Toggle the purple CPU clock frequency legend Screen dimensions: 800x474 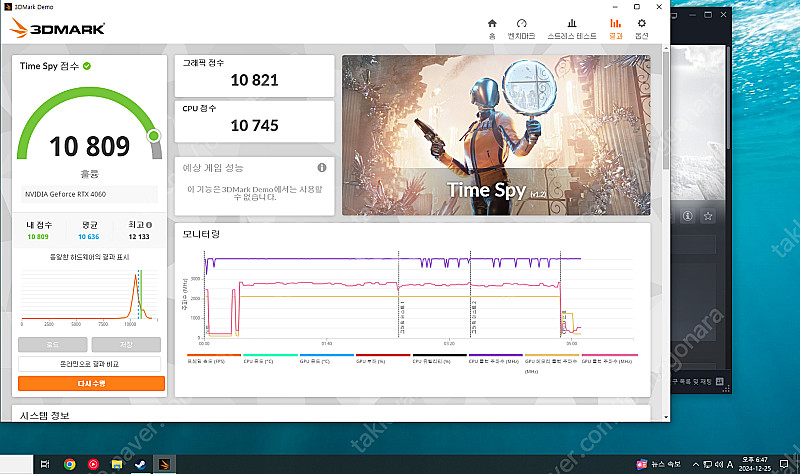tap(495, 359)
